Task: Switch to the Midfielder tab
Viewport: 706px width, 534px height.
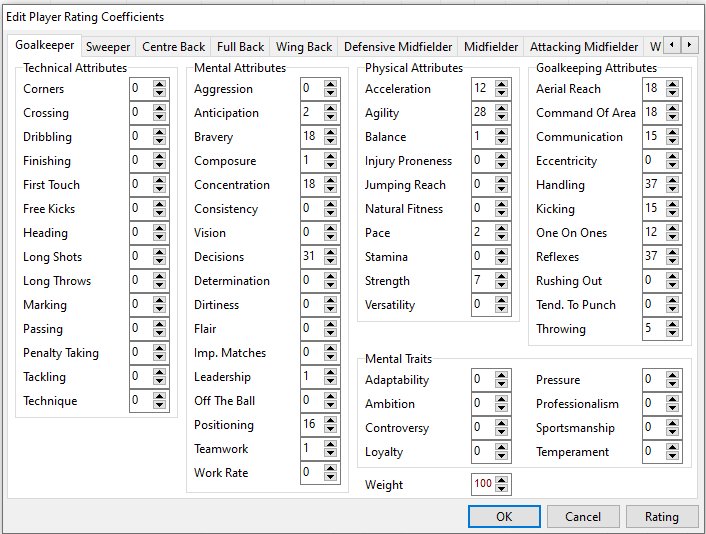Action: [x=491, y=47]
